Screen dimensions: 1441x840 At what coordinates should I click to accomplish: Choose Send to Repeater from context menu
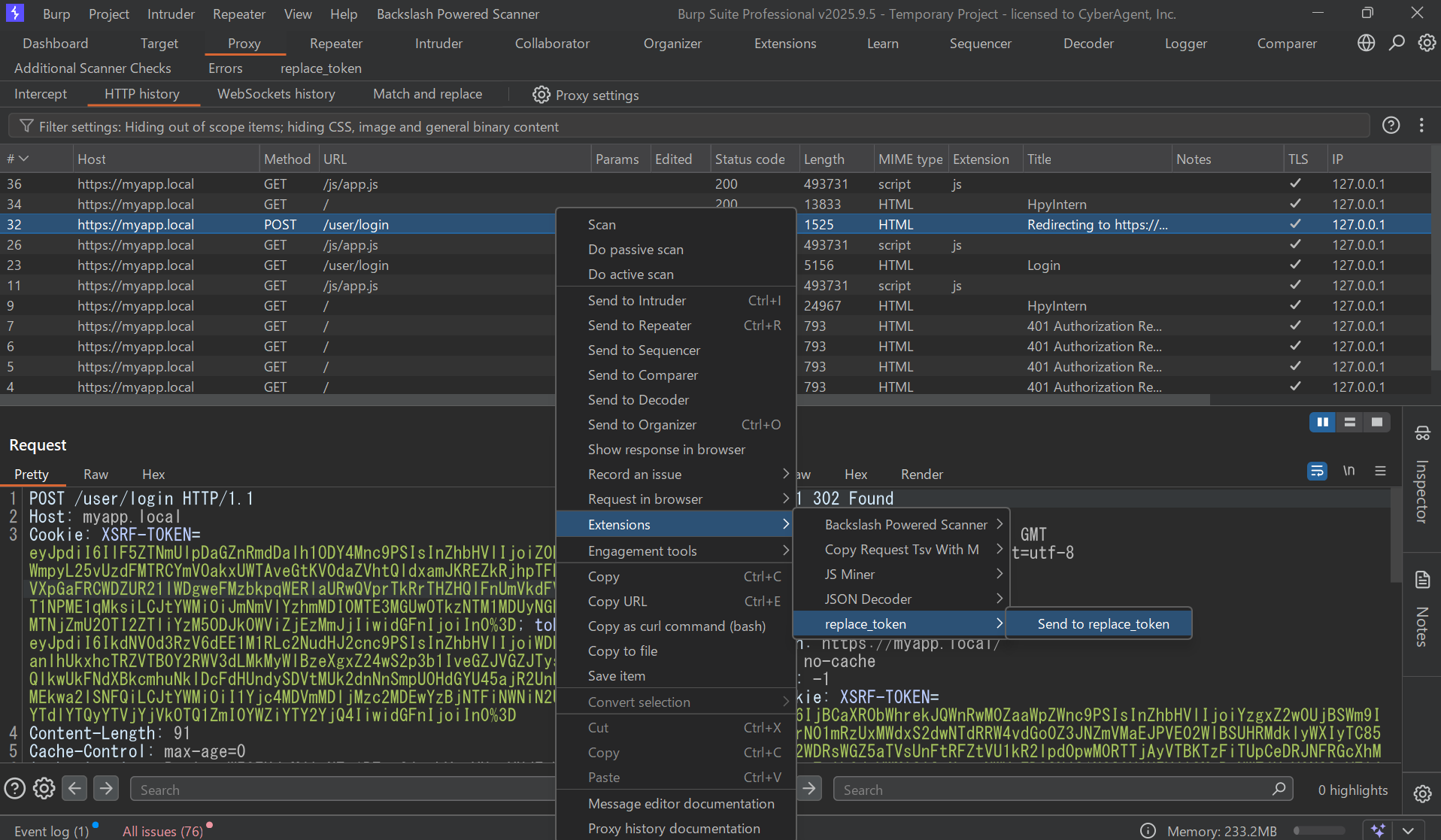click(x=639, y=326)
